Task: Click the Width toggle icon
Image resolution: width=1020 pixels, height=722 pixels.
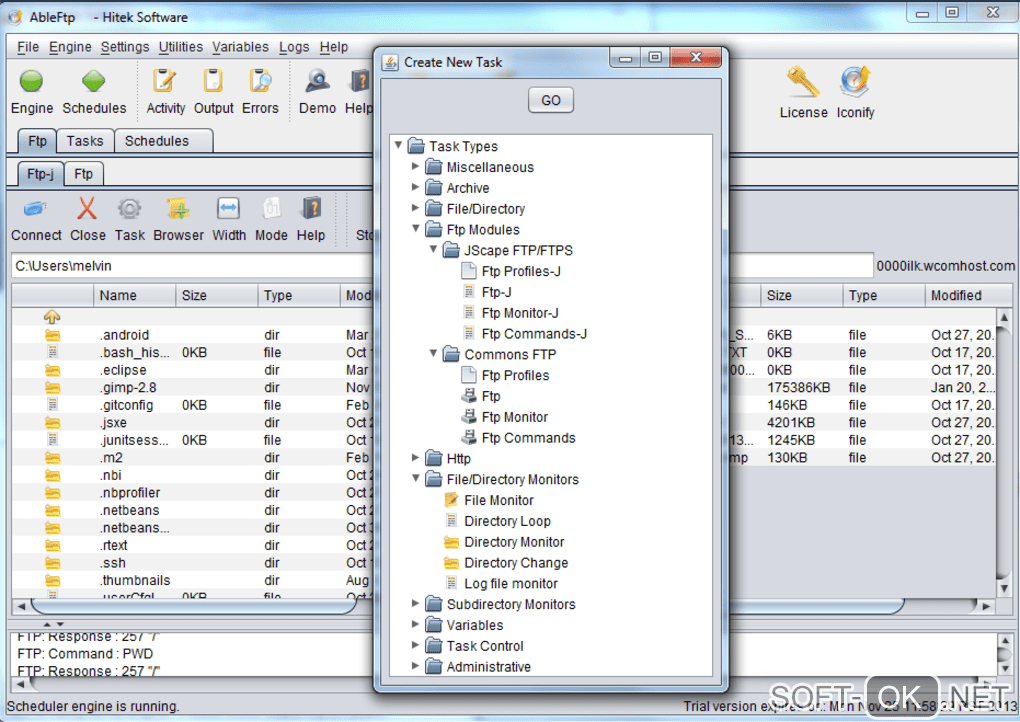Action: [228, 209]
